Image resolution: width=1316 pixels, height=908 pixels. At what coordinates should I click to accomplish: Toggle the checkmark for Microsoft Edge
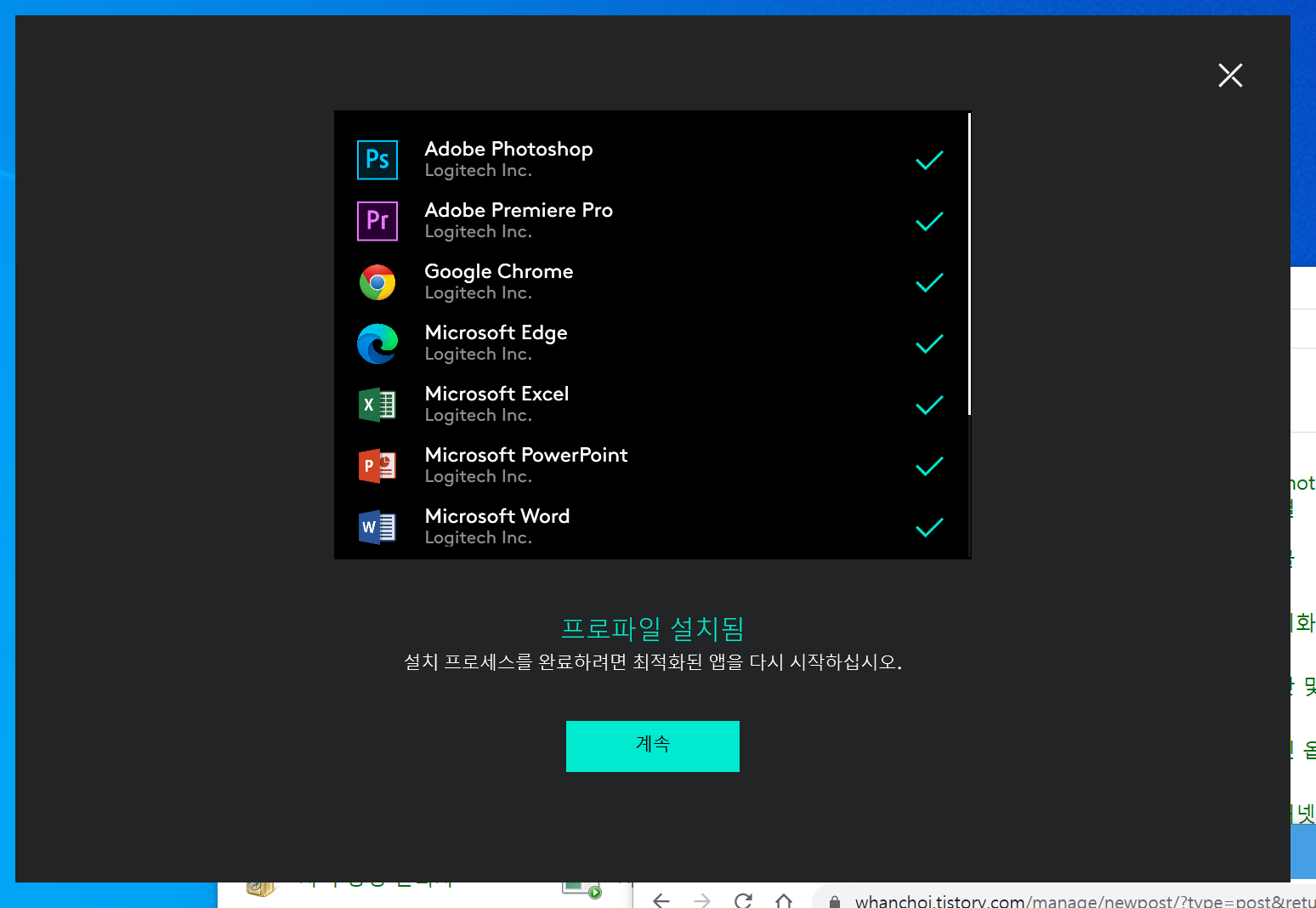click(x=929, y=343)
